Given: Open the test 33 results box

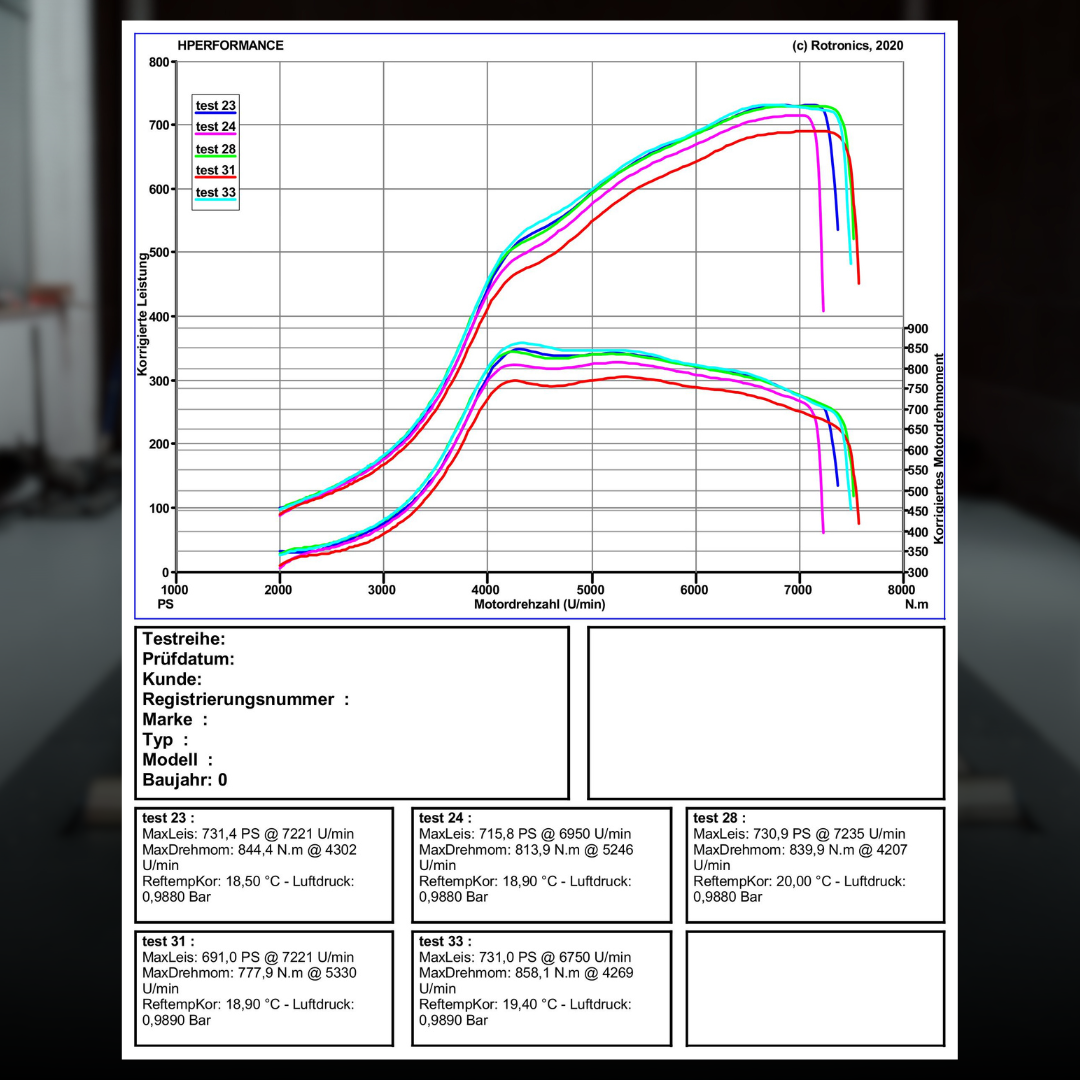Looking at the screenshot, I should [540, 988].
